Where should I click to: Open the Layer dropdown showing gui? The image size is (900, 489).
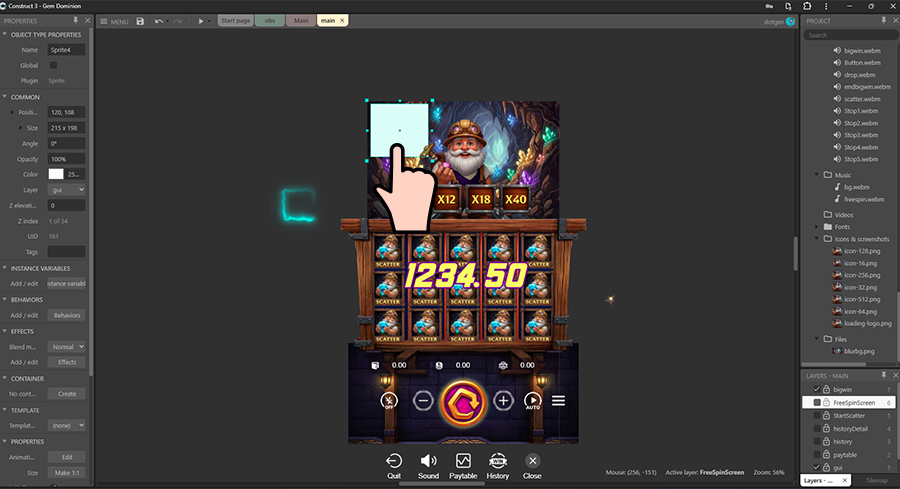pos(66,189)
